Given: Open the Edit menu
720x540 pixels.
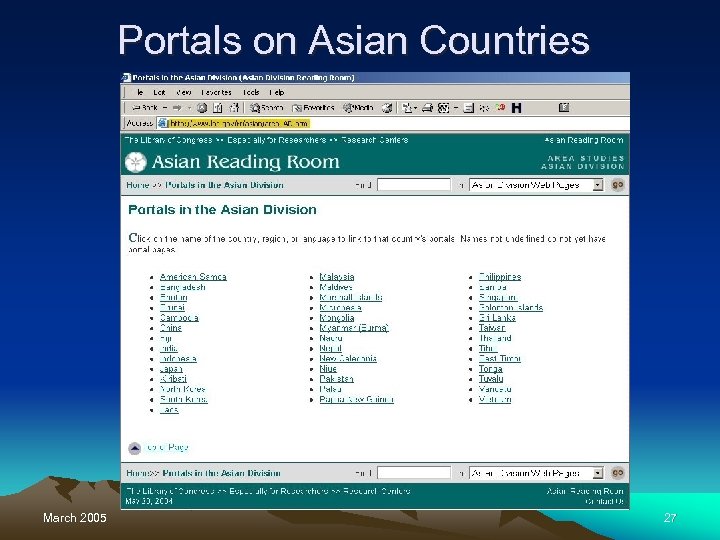Looking at the screenshot, I should [159, 92].
